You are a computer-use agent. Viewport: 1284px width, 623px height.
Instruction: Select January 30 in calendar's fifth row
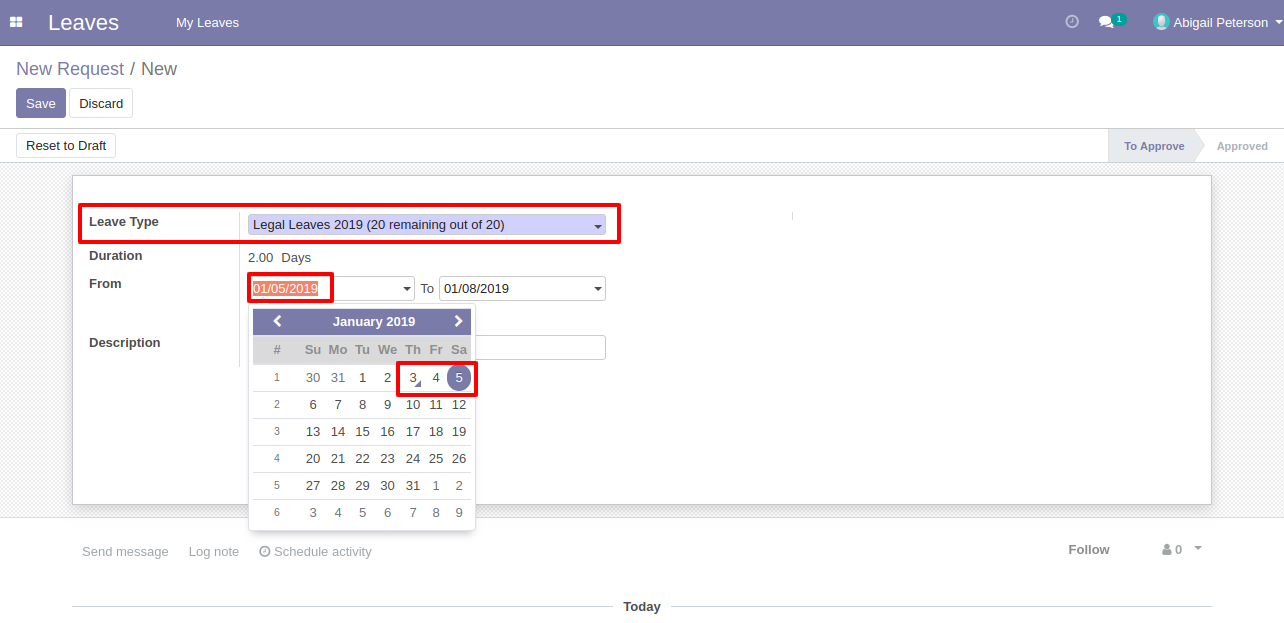387,486
